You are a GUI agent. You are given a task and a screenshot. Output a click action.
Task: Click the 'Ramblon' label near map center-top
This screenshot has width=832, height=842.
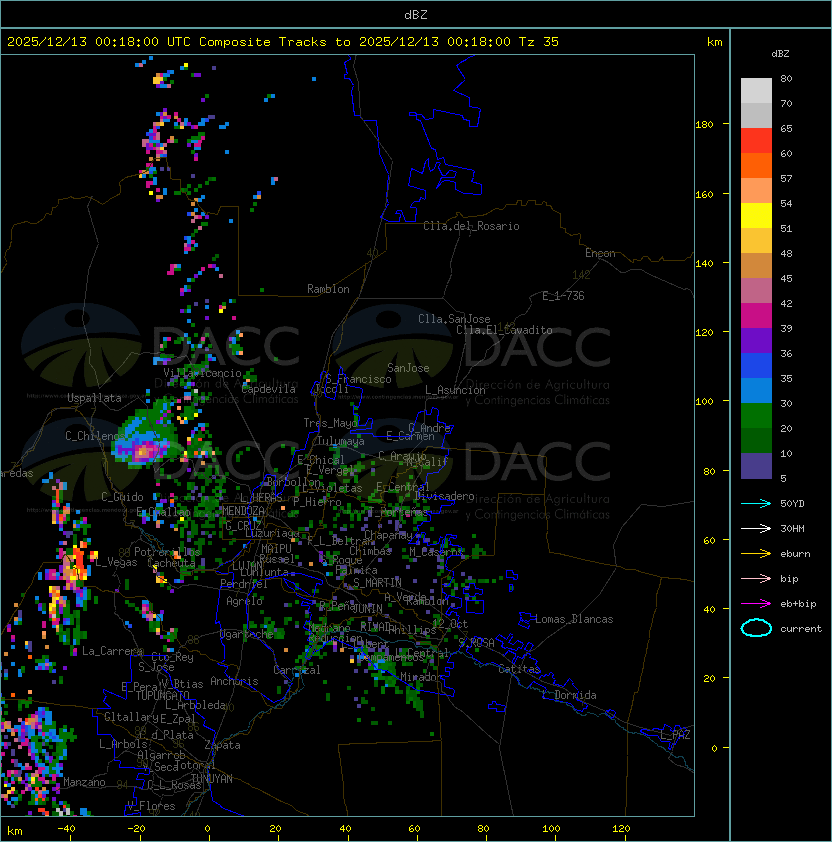[328, 289]
